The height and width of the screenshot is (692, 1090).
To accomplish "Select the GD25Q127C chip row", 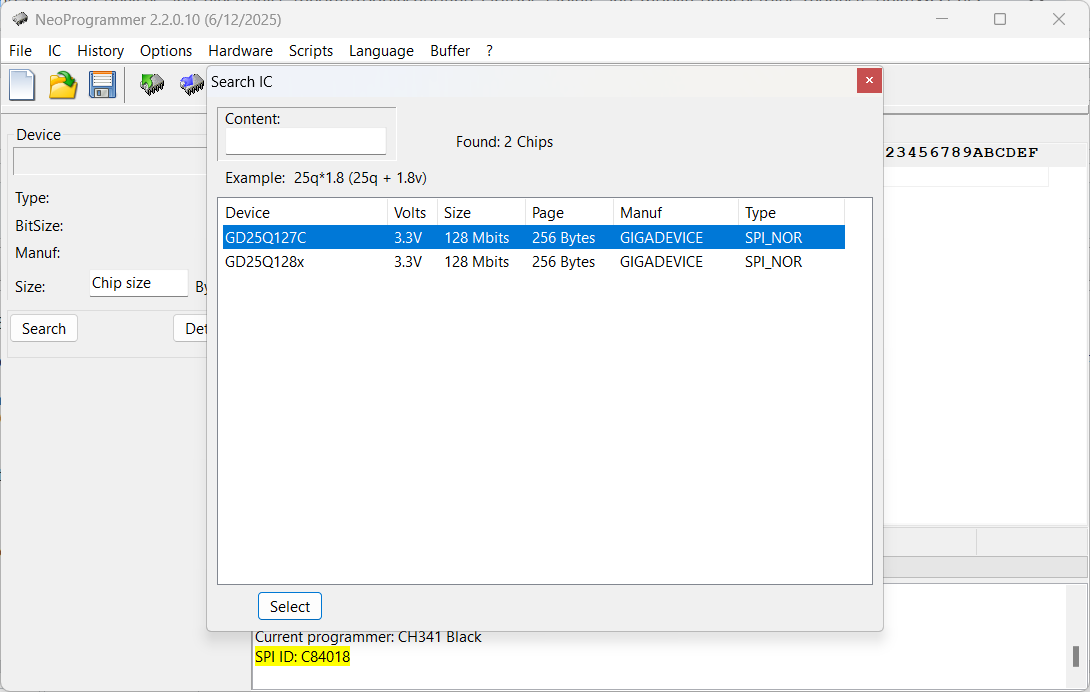I will pos(533,237).
